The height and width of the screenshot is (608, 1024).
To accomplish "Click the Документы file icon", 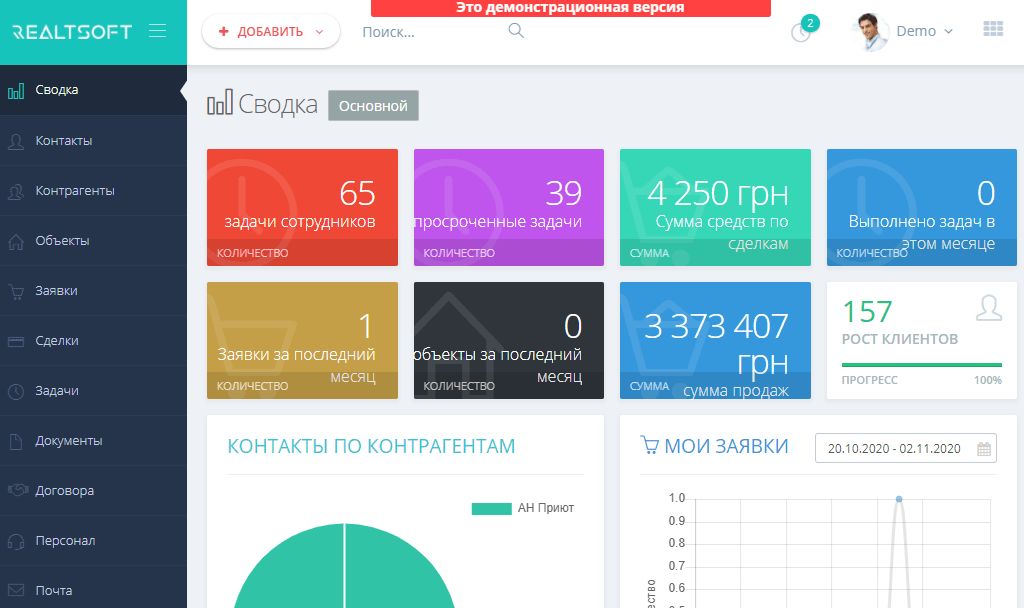I will [x=16, y=441].
